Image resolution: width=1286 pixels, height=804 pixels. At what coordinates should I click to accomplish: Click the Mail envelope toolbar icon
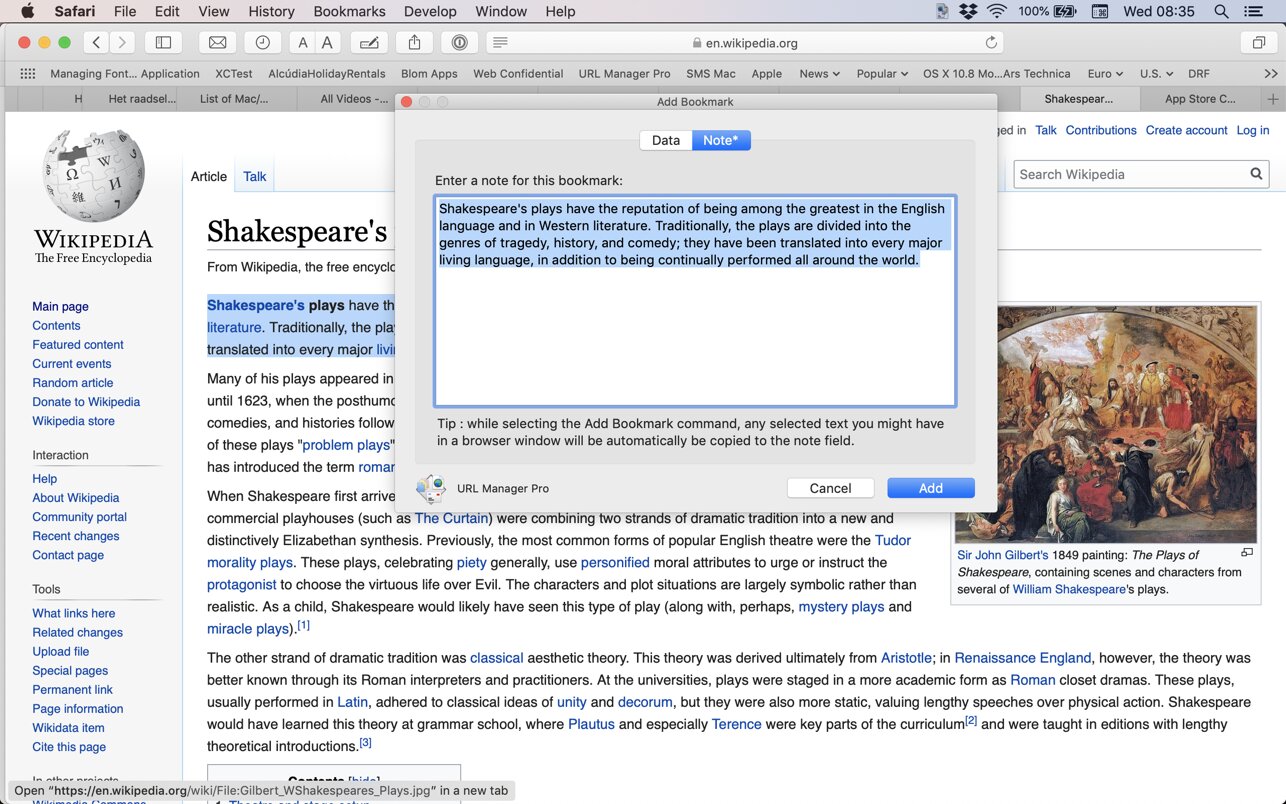pos(217,43)
